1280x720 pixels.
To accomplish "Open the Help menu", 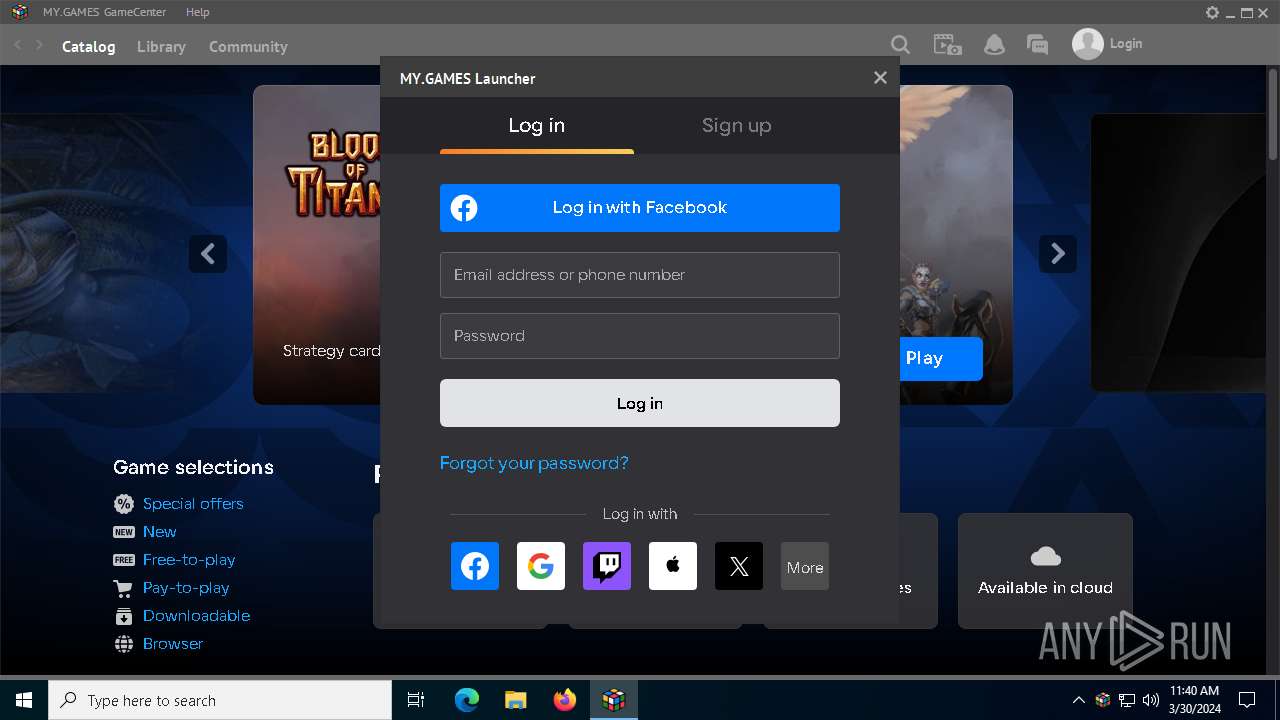I will point(198,12).
